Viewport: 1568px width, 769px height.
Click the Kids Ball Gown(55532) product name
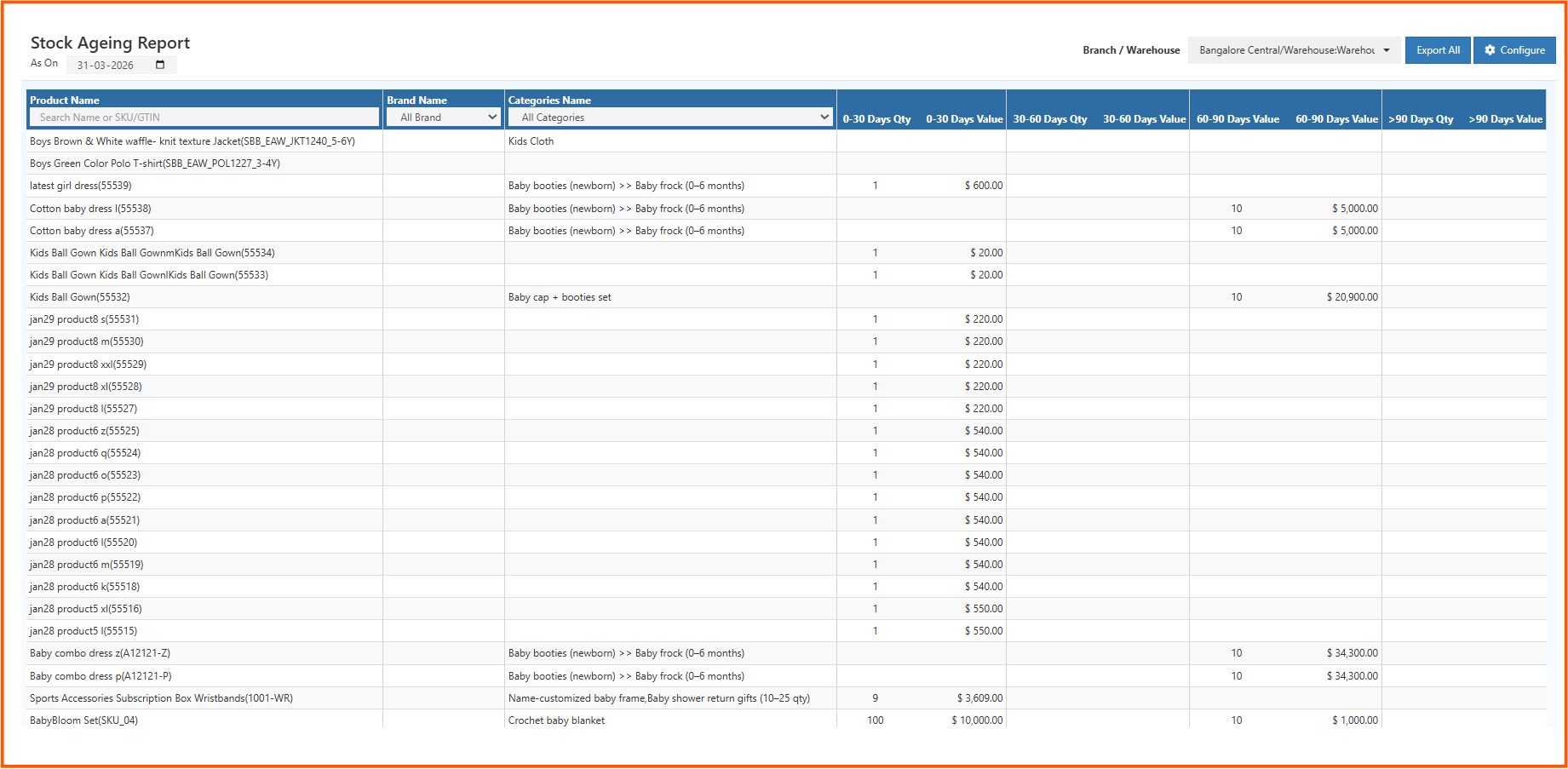pyautogui.click(x=79, y=296)
